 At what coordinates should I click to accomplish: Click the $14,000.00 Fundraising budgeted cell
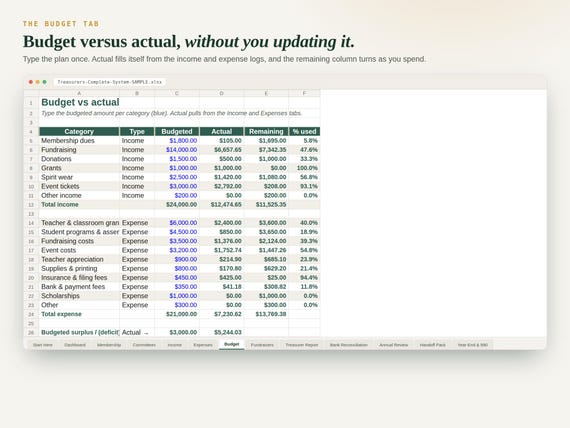coord(177,150)
